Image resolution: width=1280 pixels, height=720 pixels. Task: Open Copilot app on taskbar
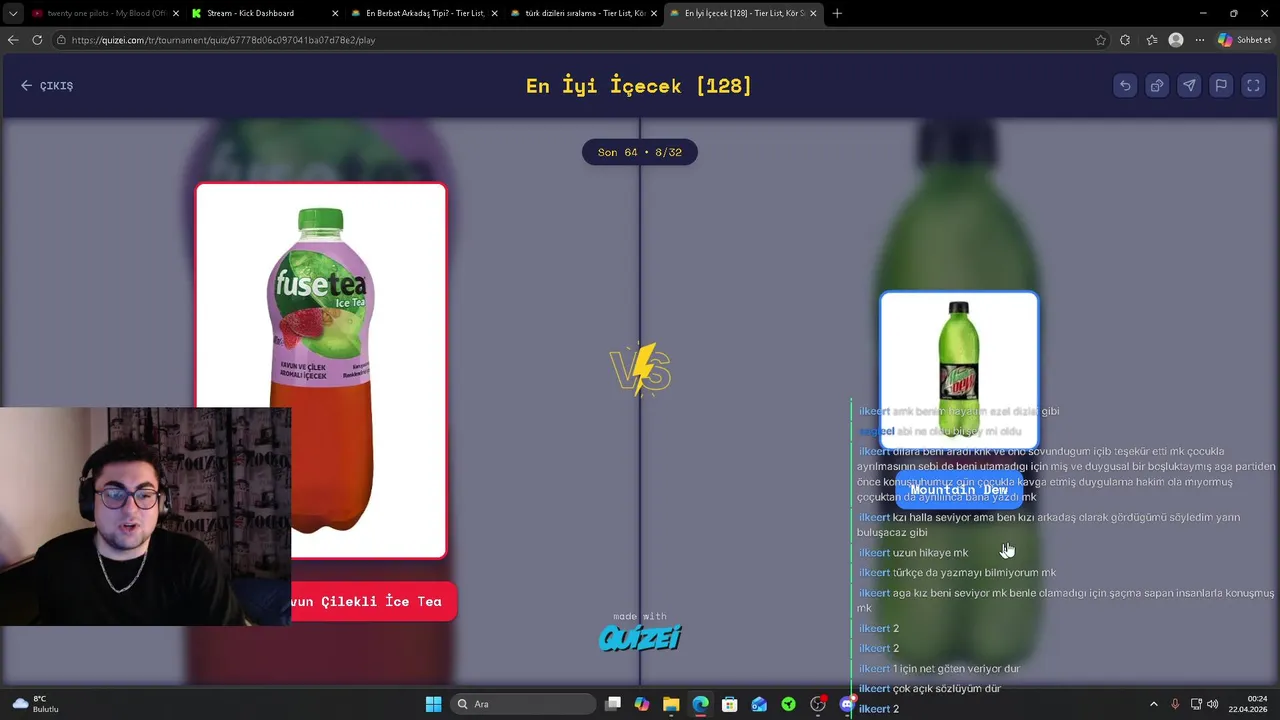click(x=642, y=704)
